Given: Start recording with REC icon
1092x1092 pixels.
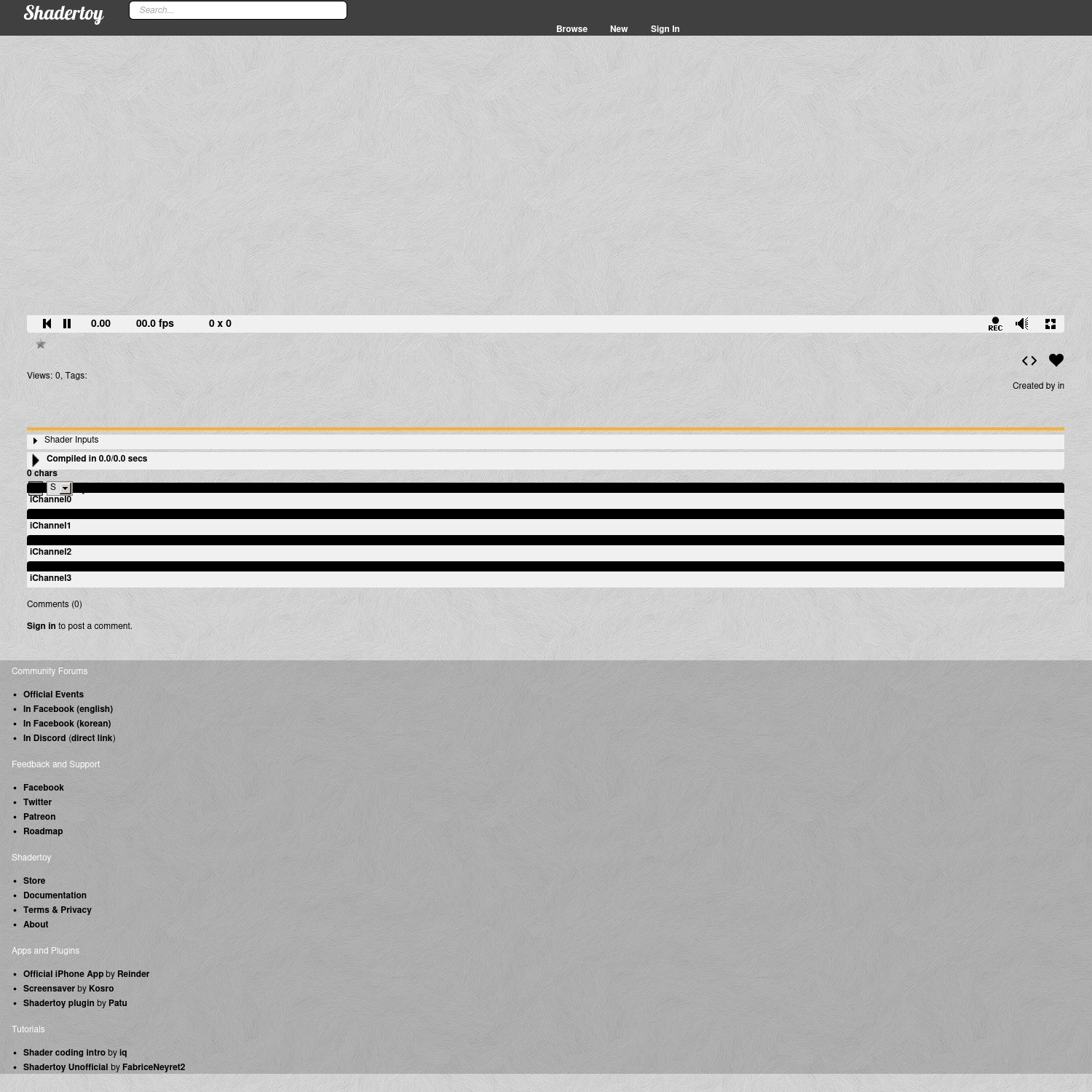Looking at the screenshot, I should coord(995,324).
